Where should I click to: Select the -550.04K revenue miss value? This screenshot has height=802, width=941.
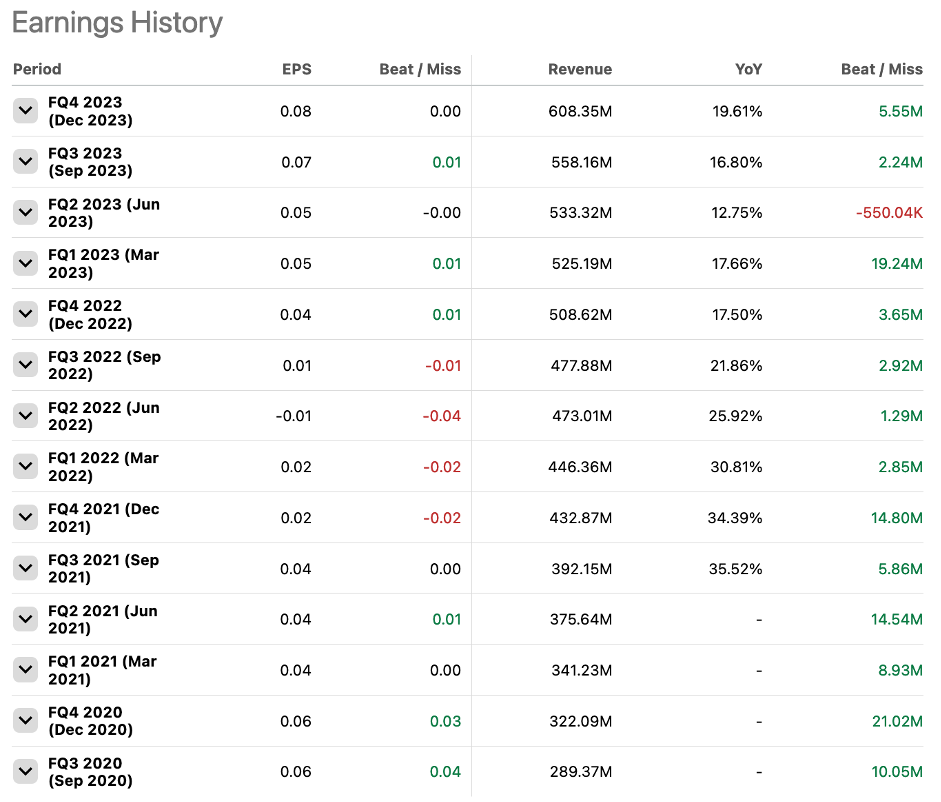pos(889,213)
